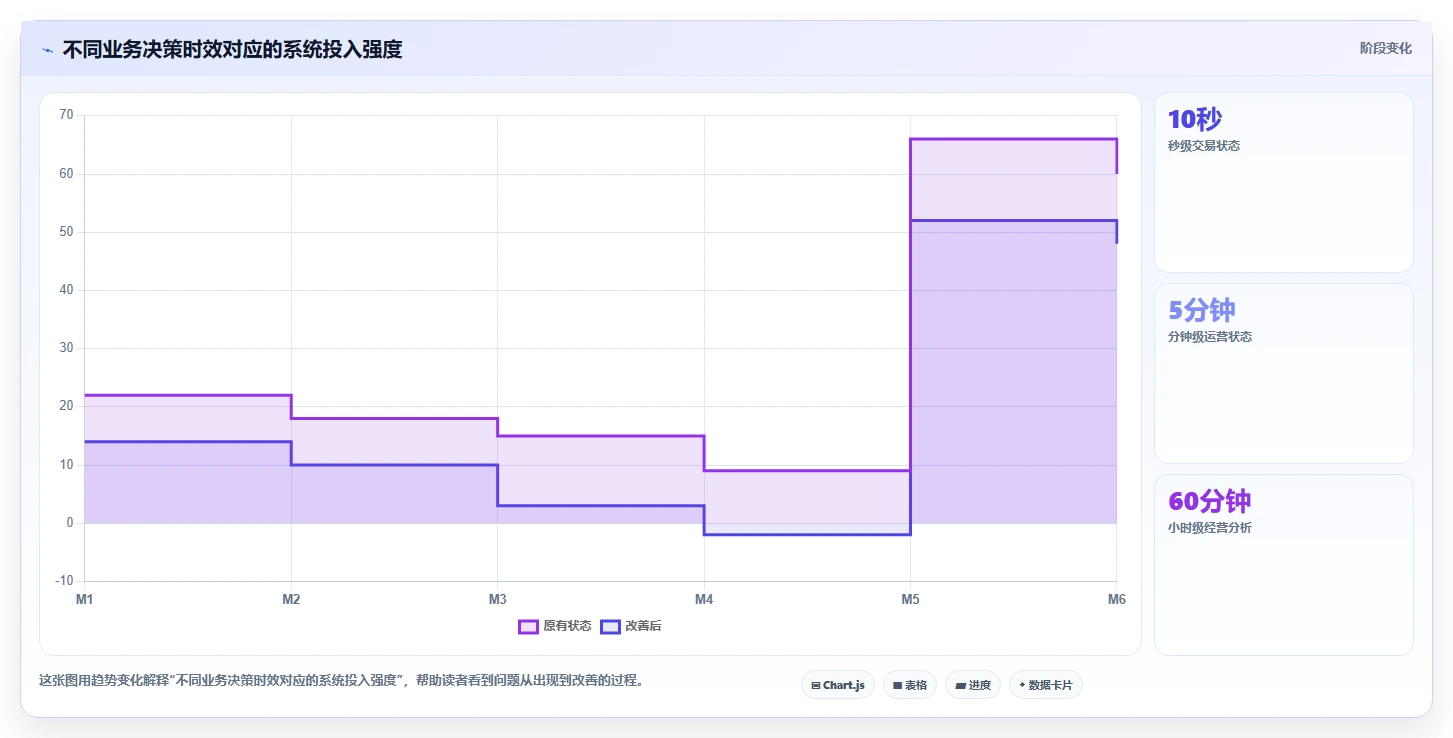Click the 30 y-axis value
The image size is (1453, 738).
[66, 348]
